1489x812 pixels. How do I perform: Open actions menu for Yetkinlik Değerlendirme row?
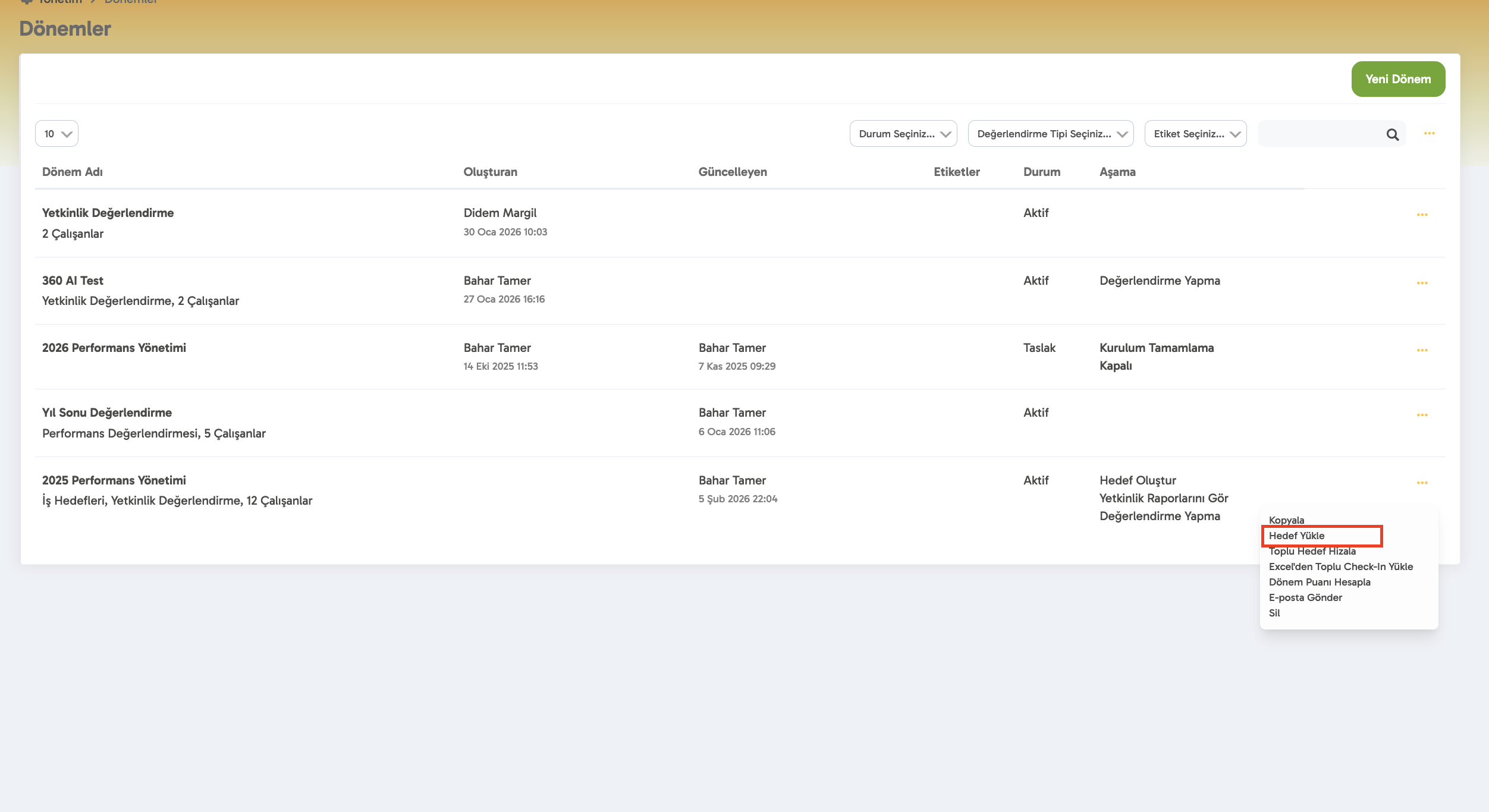(x=1422, y=215)
